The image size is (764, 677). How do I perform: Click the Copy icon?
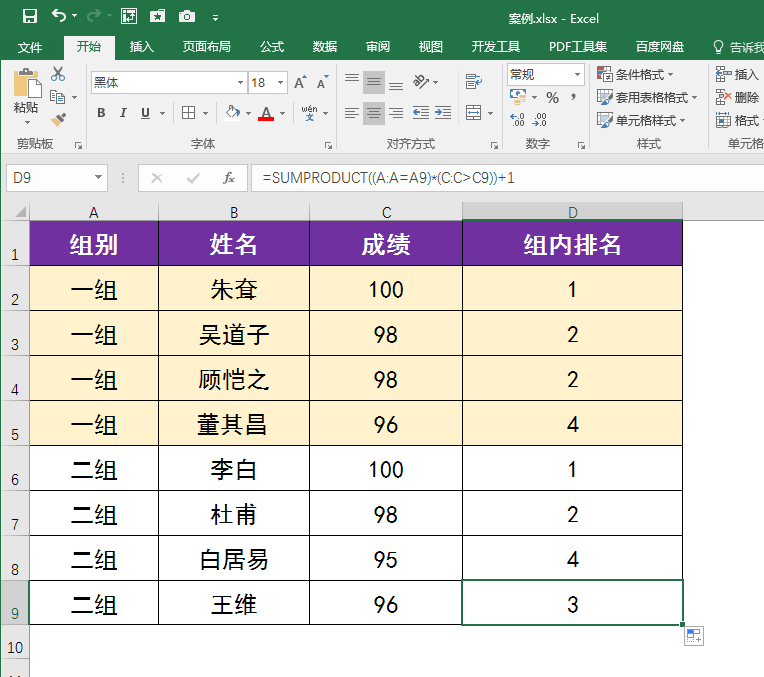click(x=58, y=97)
